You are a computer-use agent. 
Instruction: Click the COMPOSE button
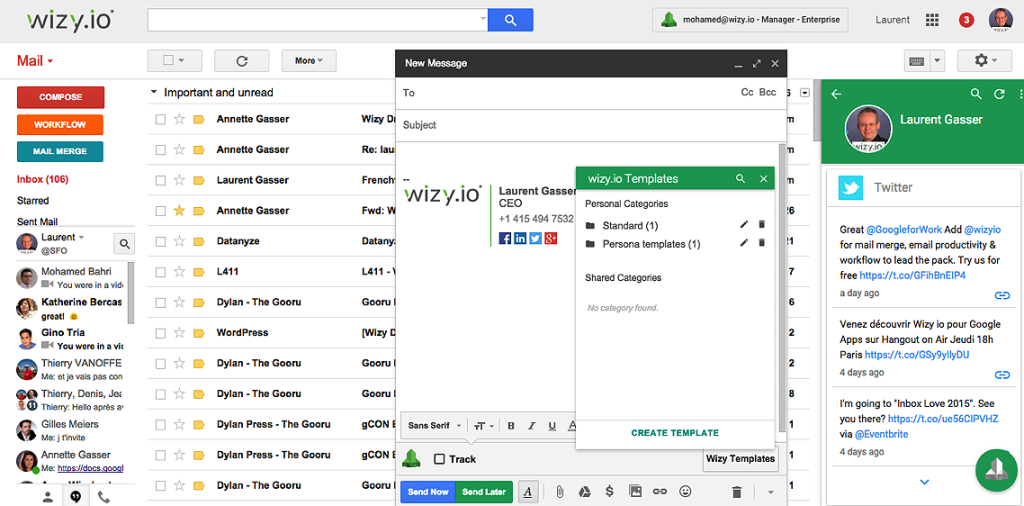[61, 97]
